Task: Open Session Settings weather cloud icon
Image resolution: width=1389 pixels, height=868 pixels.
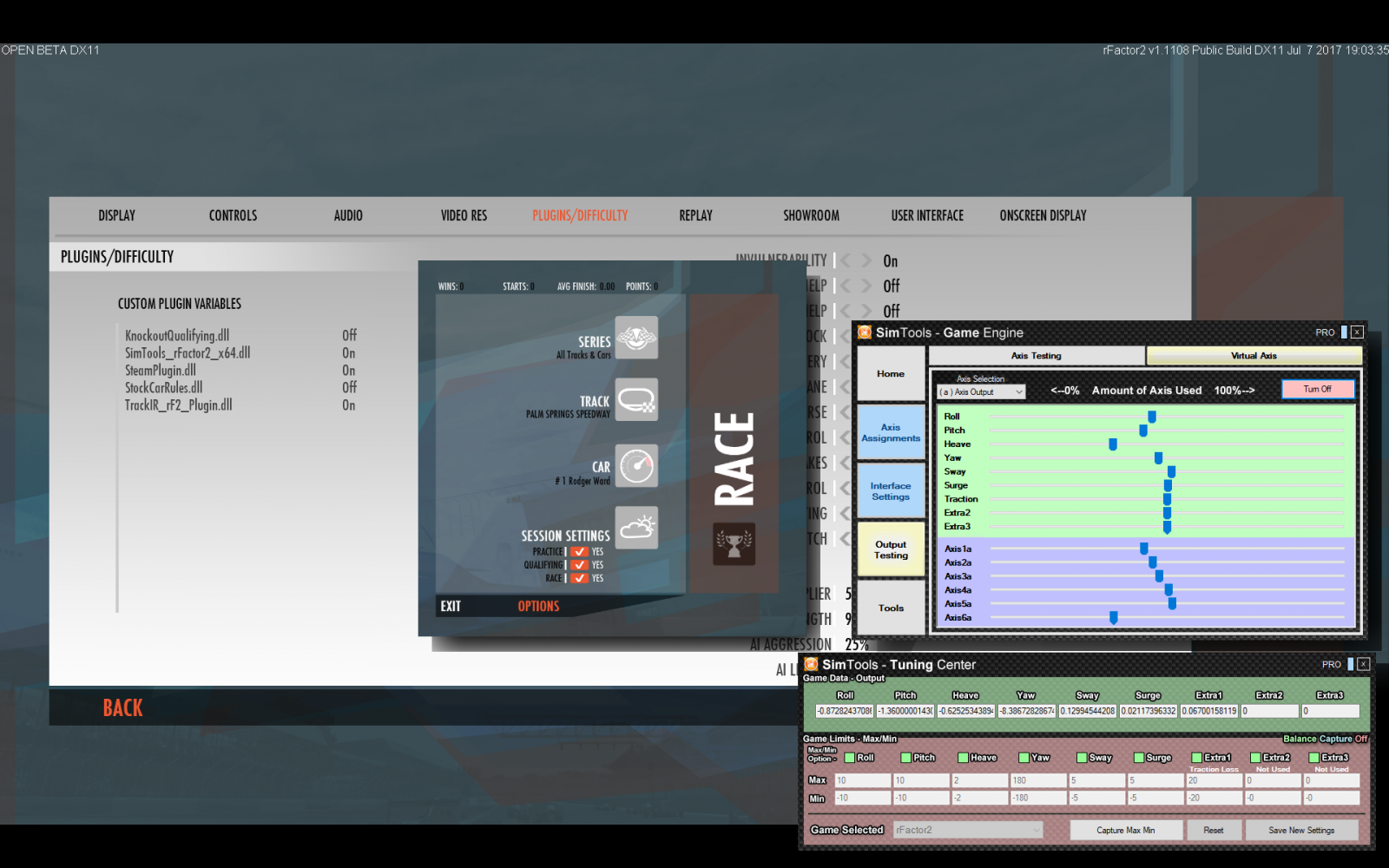Action: click(636, 528)
